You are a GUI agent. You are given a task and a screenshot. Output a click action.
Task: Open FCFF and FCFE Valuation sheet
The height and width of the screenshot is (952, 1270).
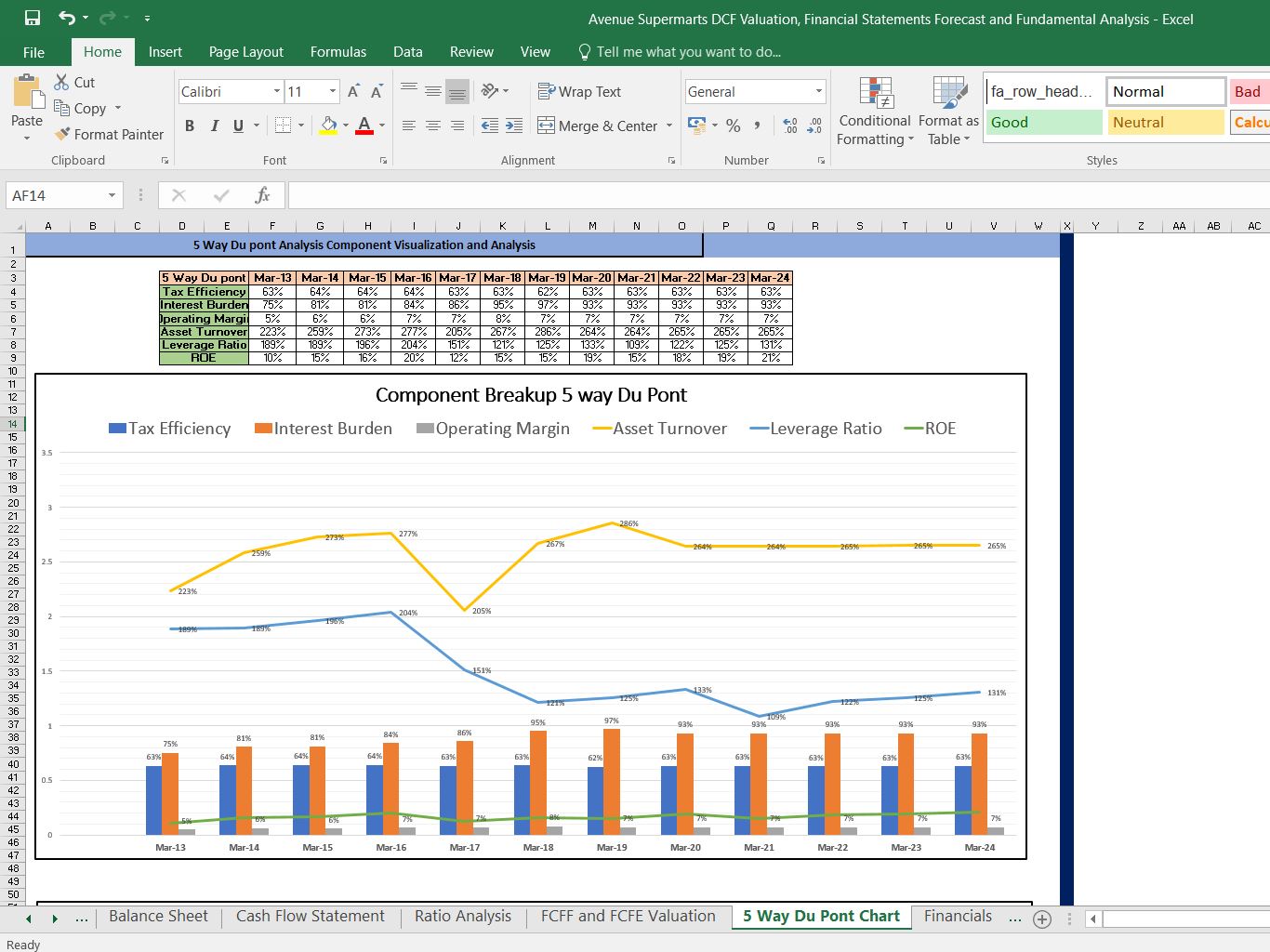click(x=628, y=917)
